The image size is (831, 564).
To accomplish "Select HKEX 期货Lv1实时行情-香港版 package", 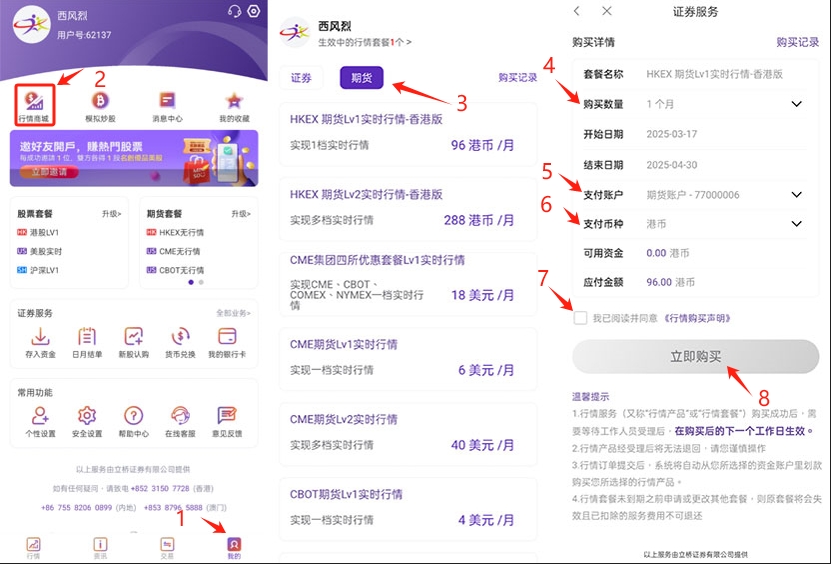I will [x=408, y=134].
